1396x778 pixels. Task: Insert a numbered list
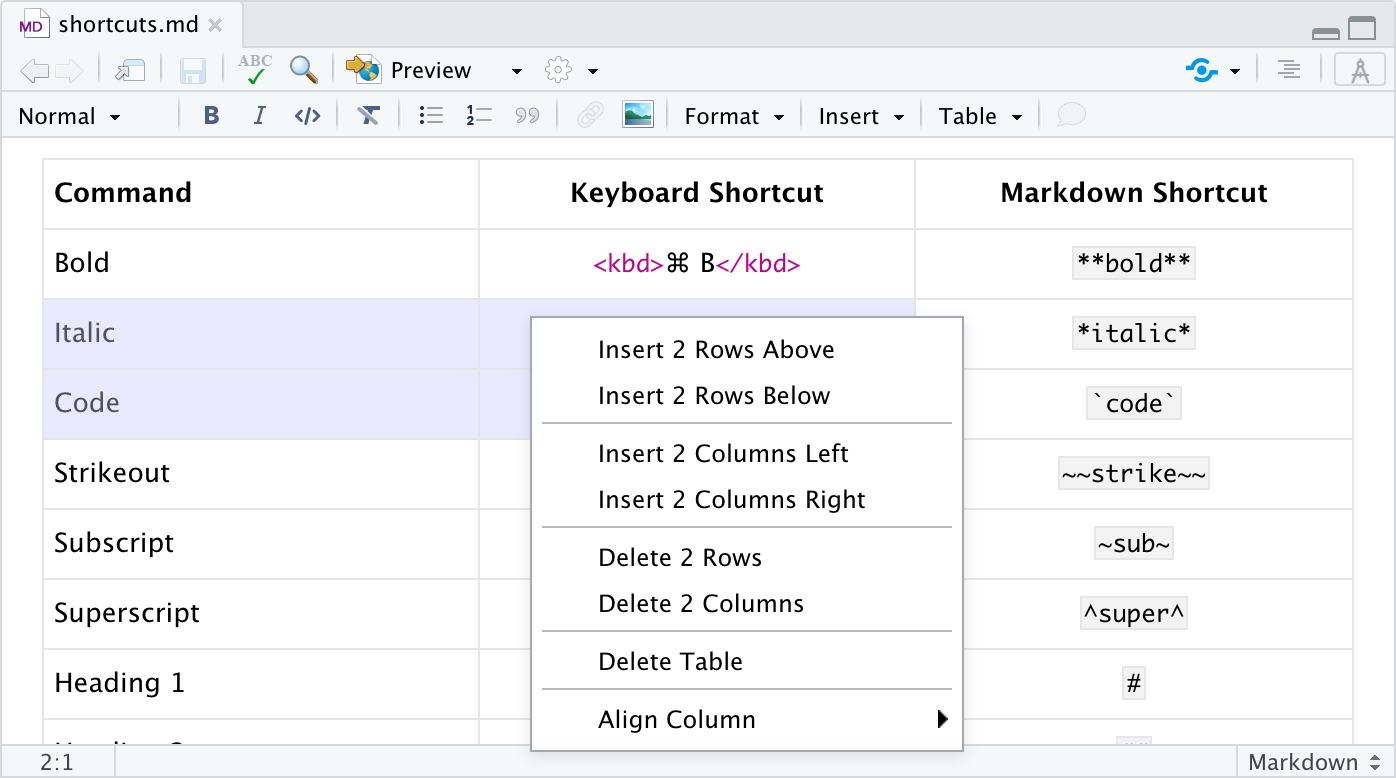tap(479, 116)
